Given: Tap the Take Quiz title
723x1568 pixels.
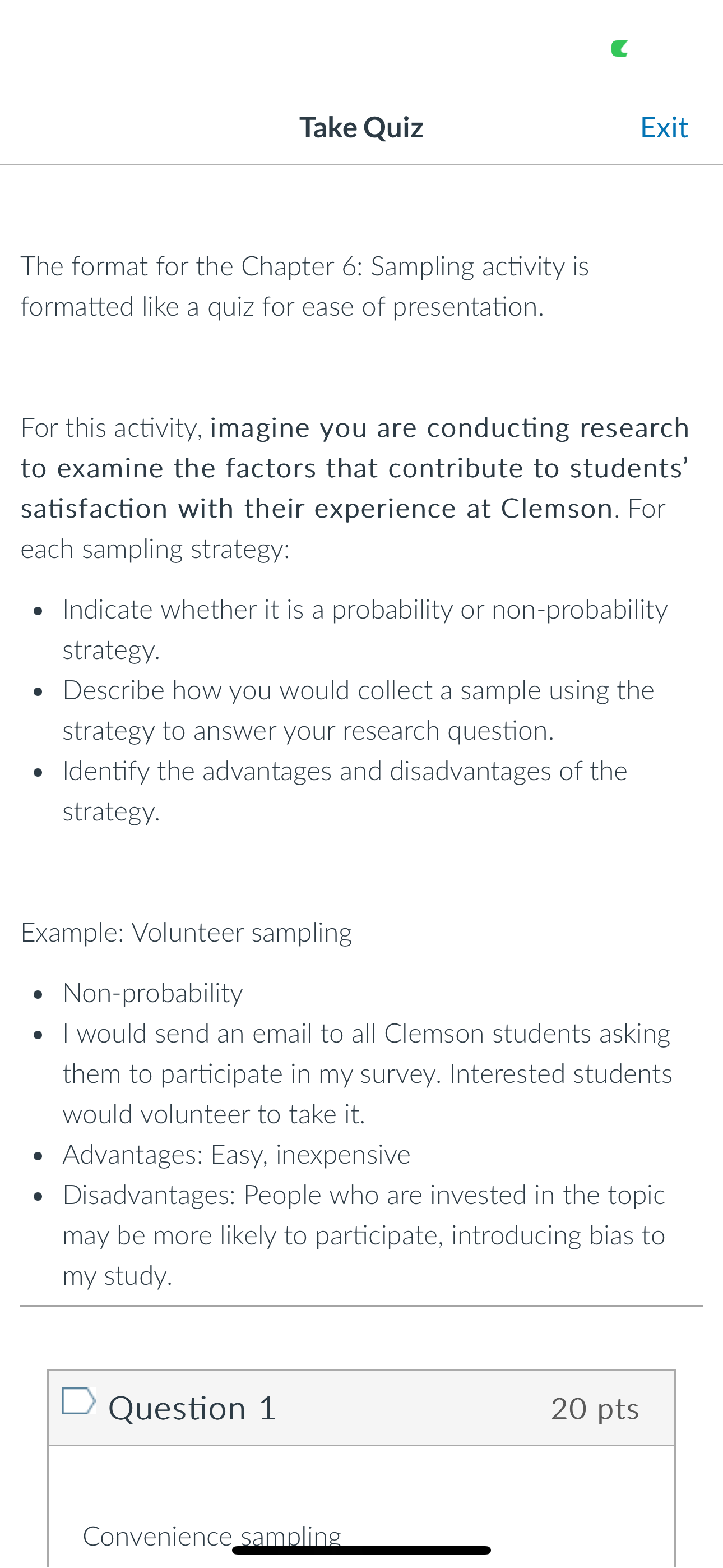Looking at the screenshot, I should 361,128.
